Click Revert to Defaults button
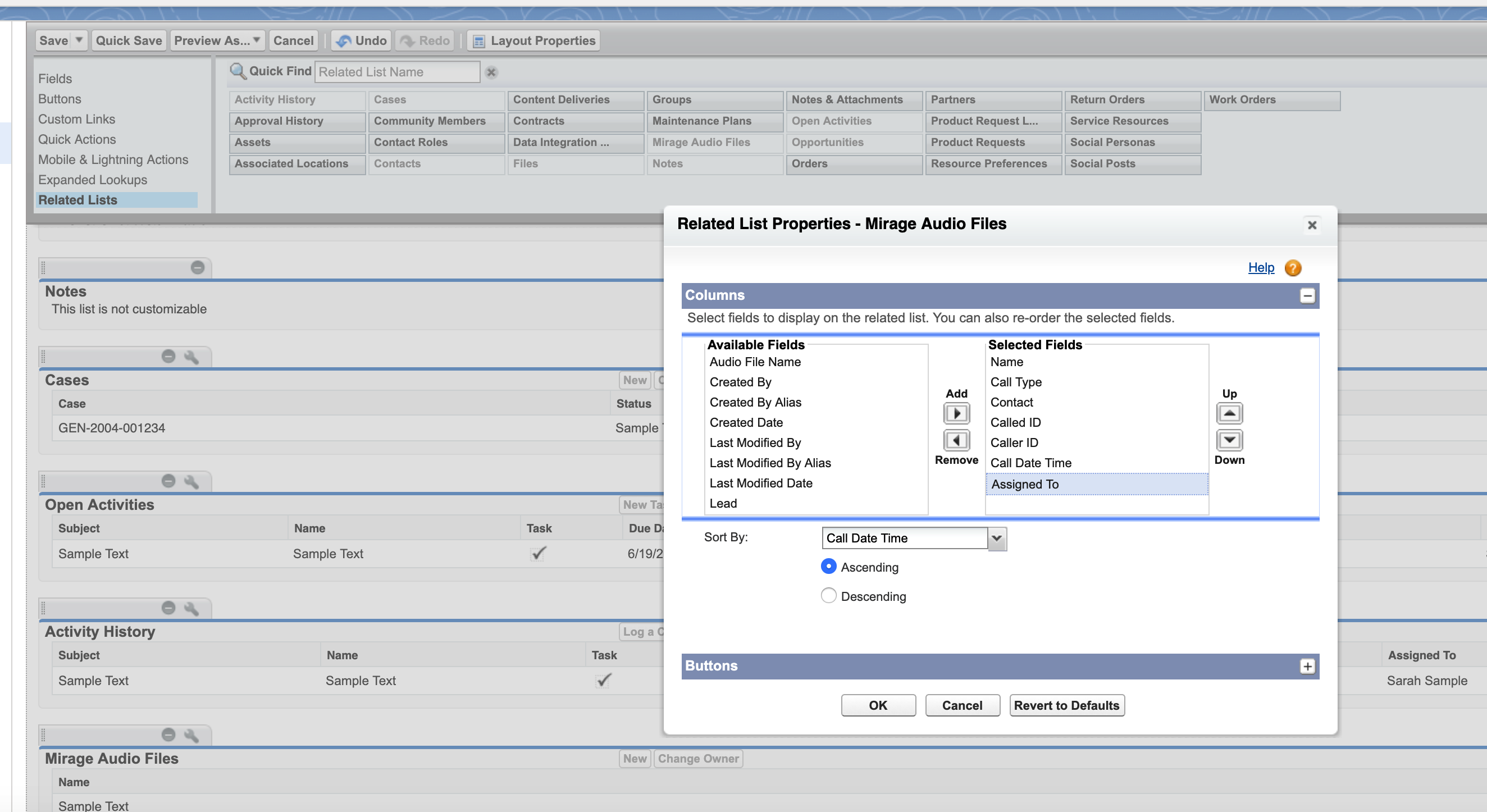Image resolution: width=1487 pixels, height=812 pixels. [1067, 705]
